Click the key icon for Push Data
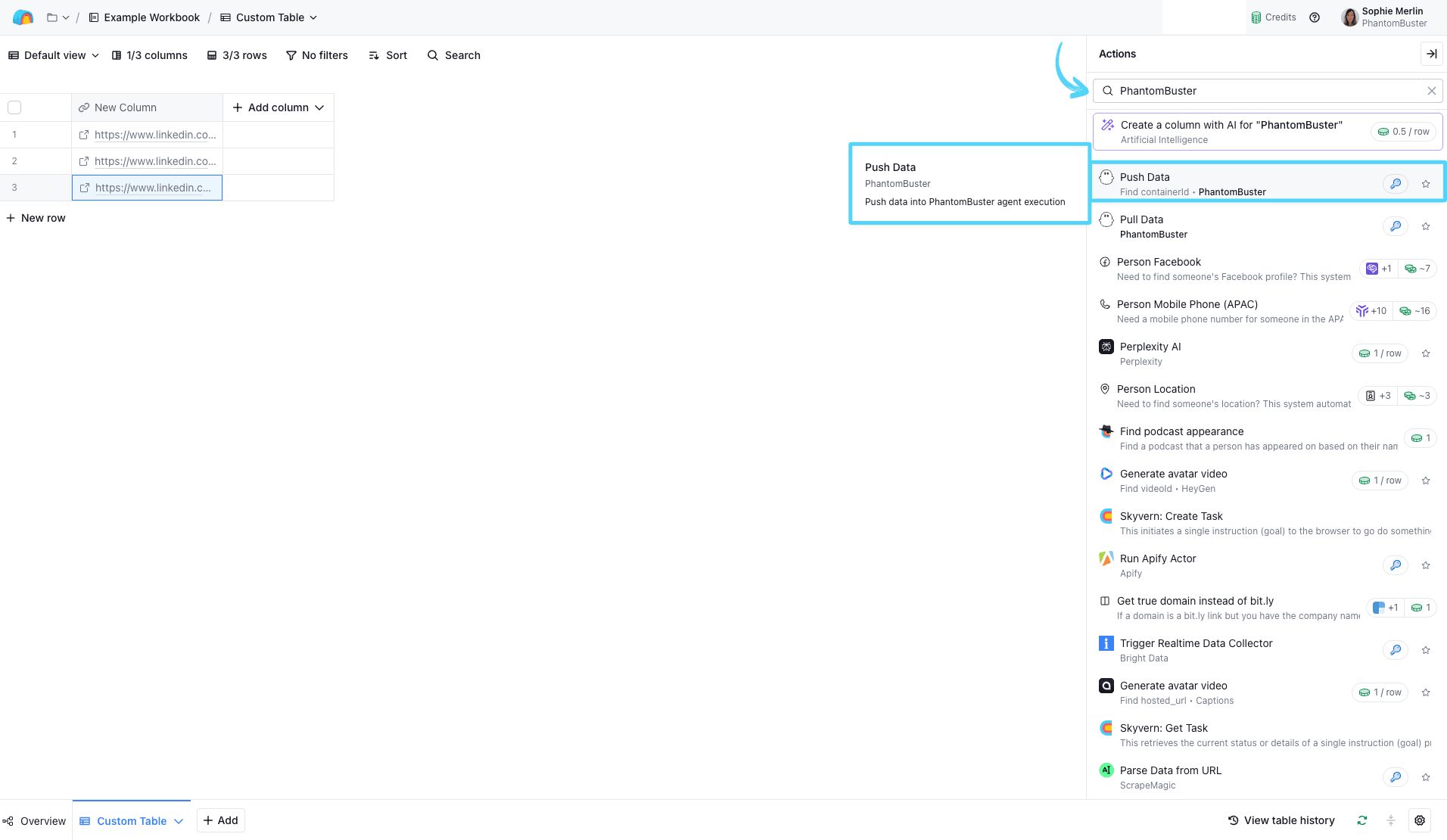This screenshot has width=1447, height=840. click(1396, 184)
